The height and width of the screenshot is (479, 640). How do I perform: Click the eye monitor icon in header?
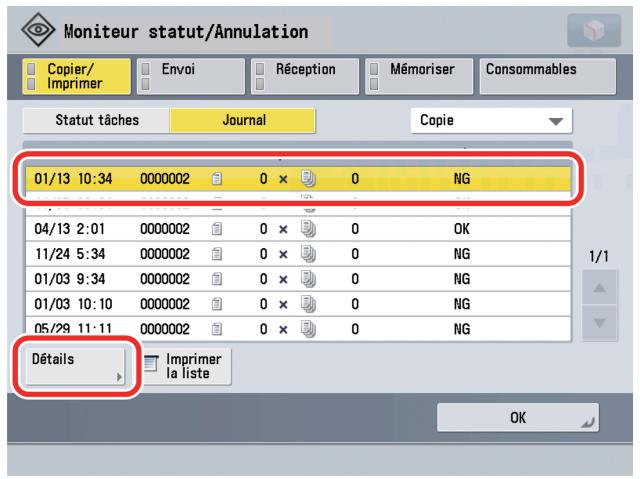pos(38,29)
